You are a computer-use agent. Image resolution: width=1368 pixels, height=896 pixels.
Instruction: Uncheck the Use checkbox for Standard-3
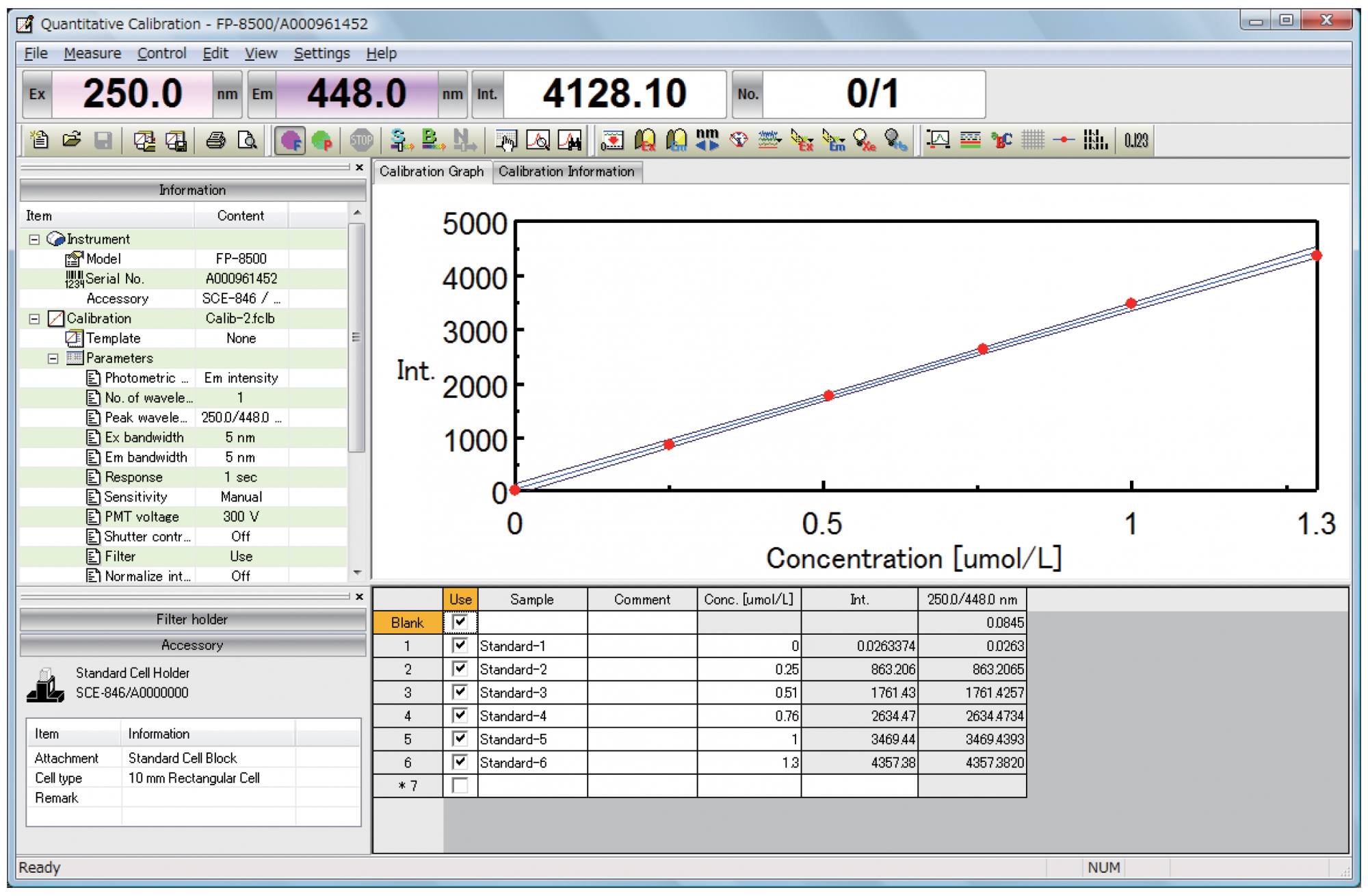461,692
